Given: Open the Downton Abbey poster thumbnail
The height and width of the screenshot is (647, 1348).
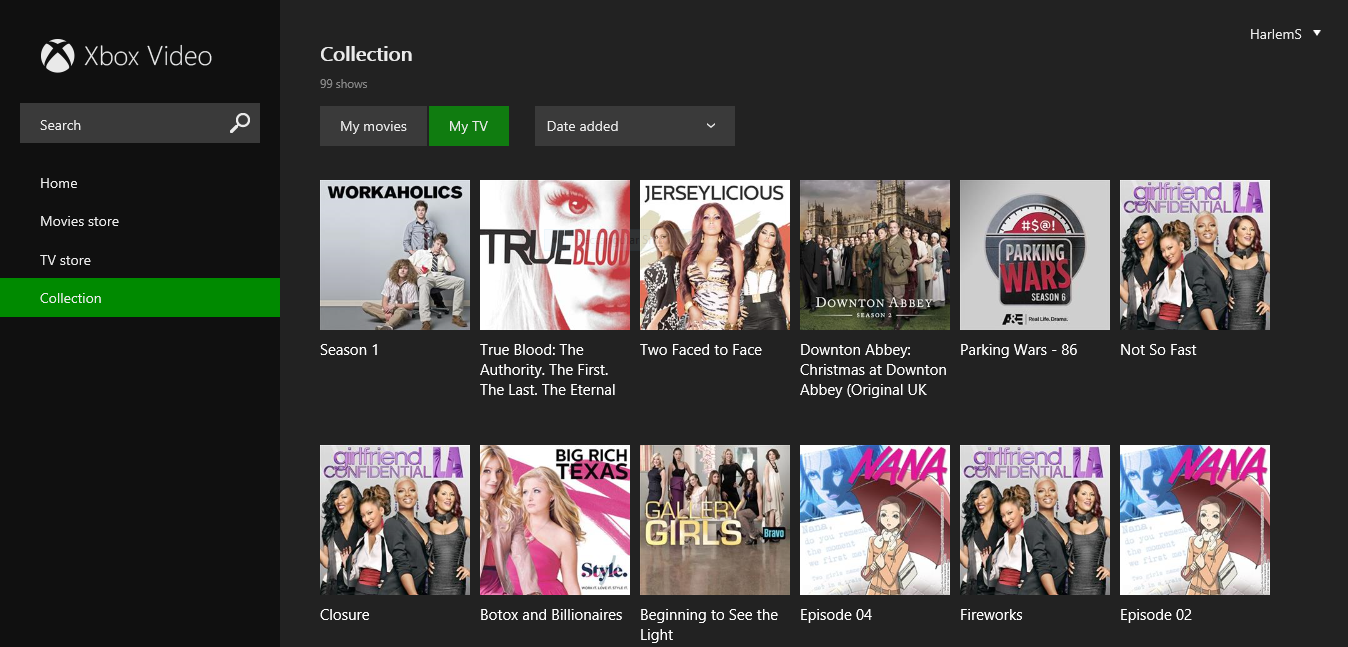Looking at the screenshot, I should point(875,255).
